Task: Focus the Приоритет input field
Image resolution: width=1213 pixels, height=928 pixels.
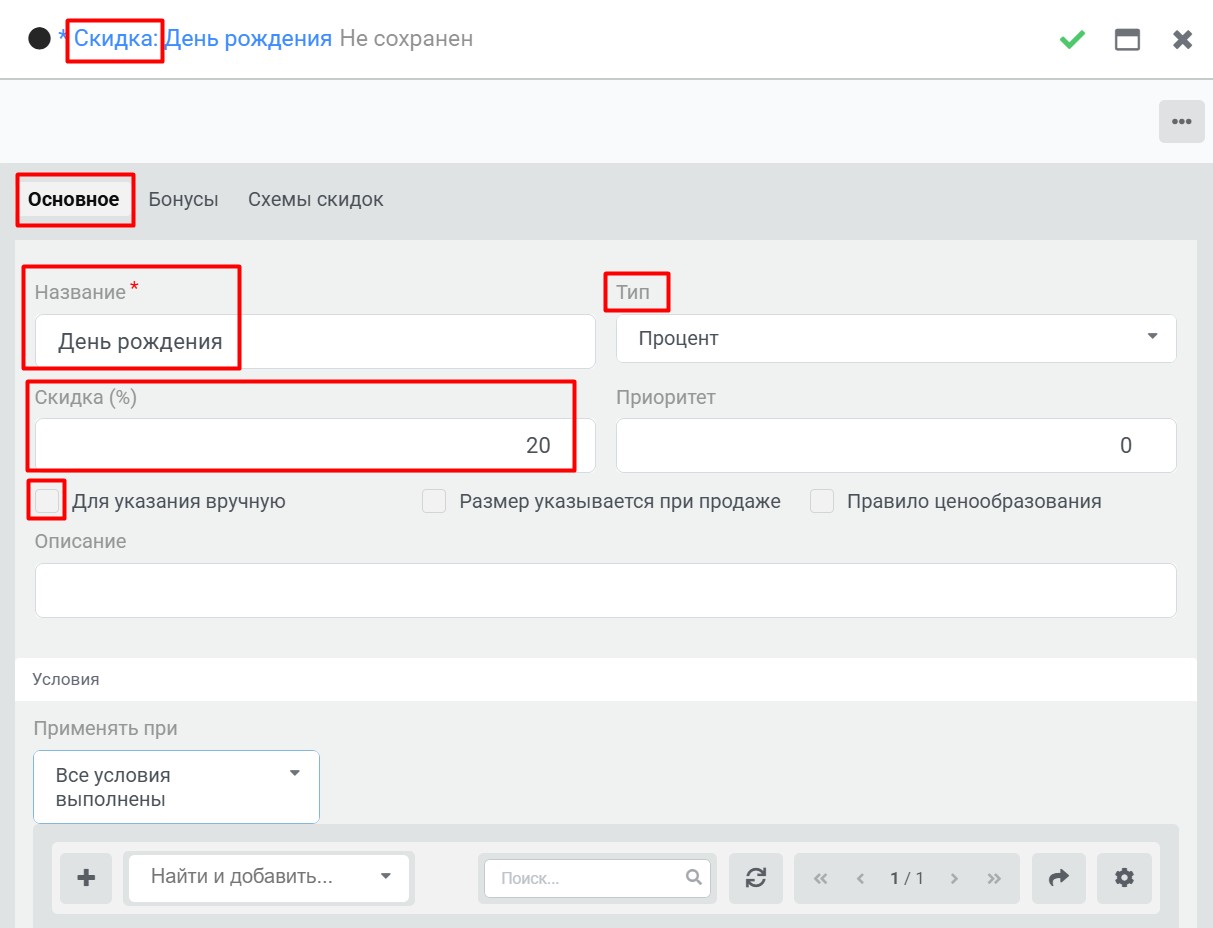Action: point(896,445)
